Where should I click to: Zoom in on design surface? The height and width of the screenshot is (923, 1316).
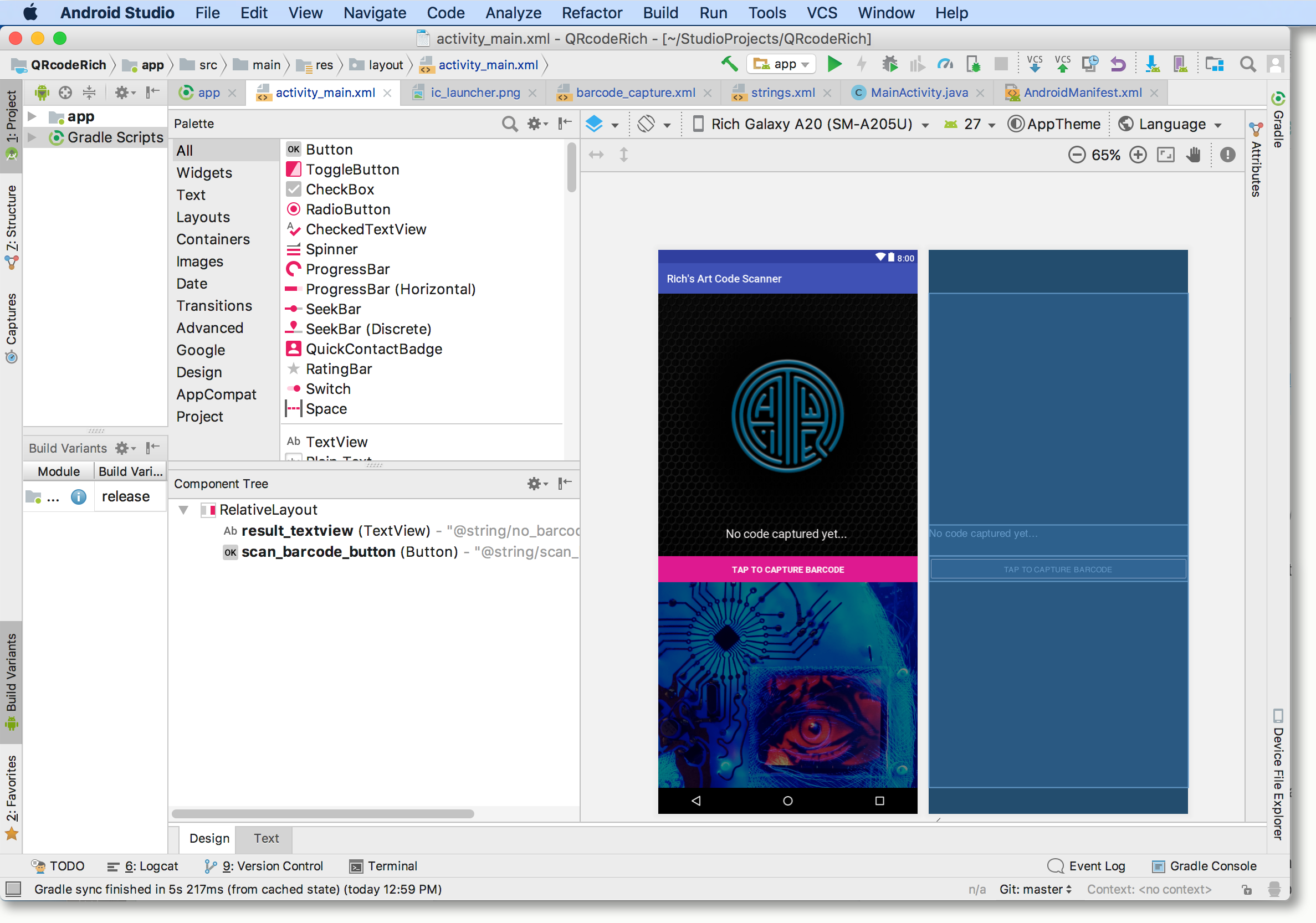coord(1138,155)
